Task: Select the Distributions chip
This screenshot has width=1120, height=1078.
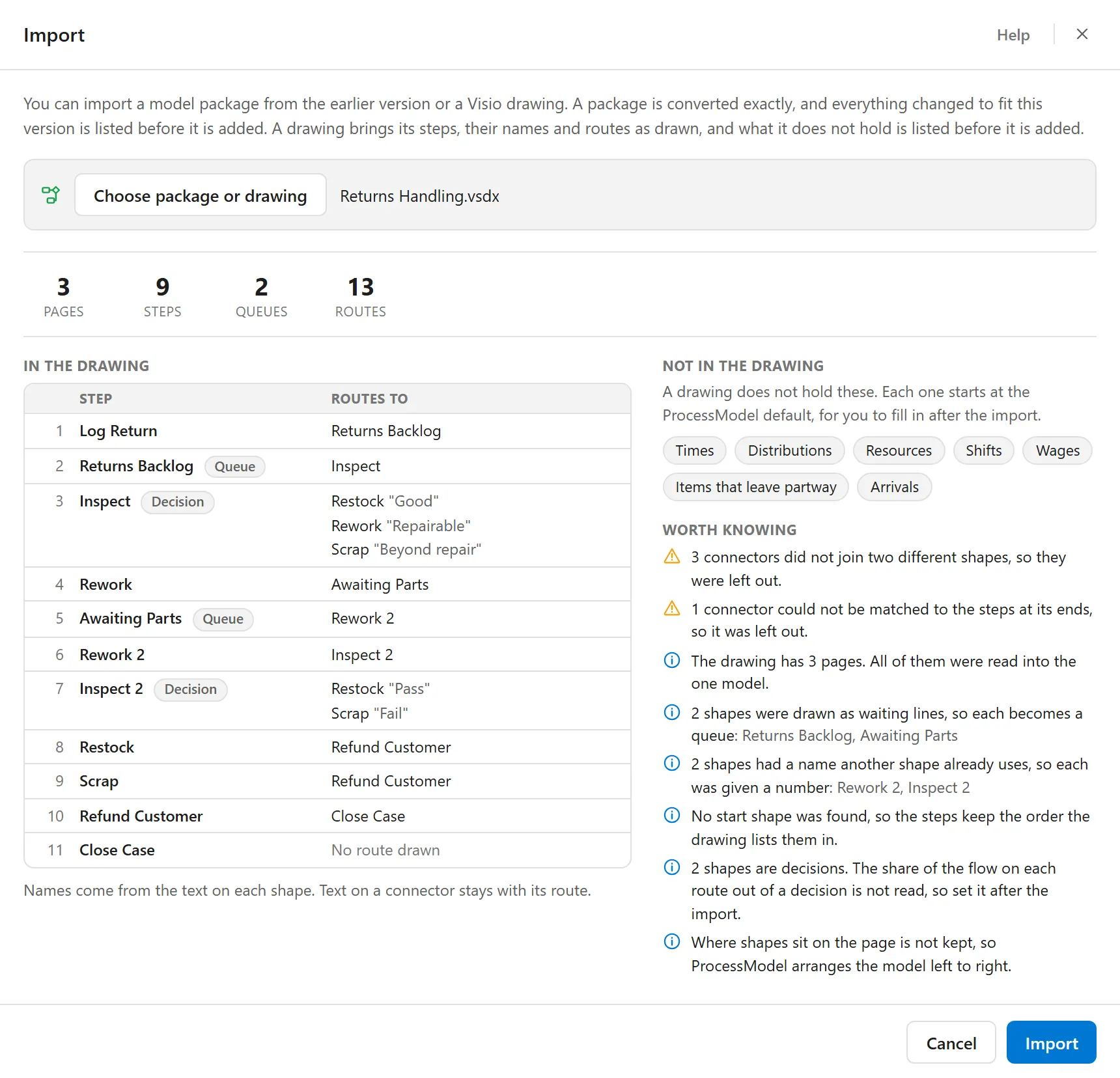Action: [x=789, y=450]
